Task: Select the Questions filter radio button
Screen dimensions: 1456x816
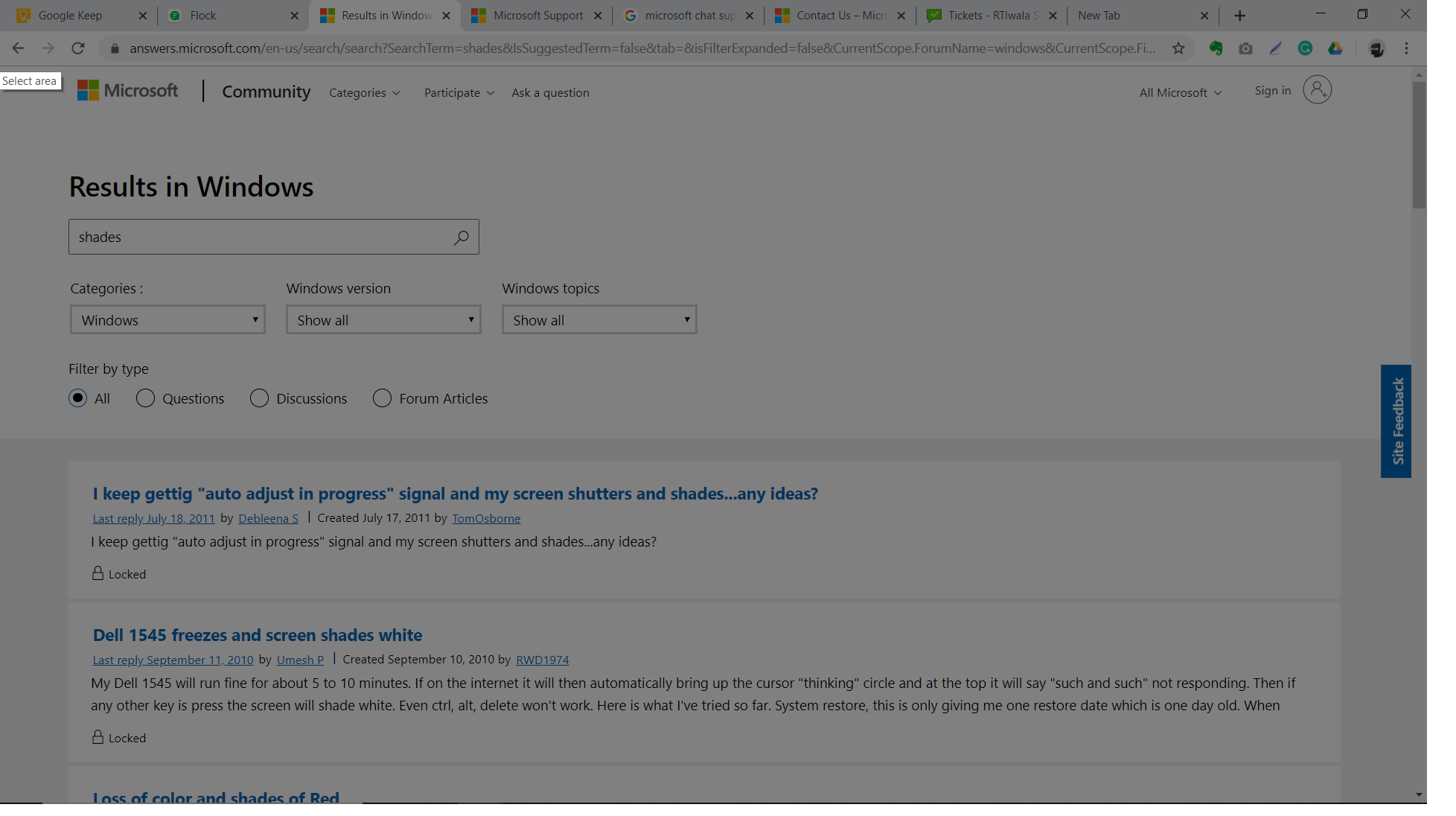Action: (146, 398)
